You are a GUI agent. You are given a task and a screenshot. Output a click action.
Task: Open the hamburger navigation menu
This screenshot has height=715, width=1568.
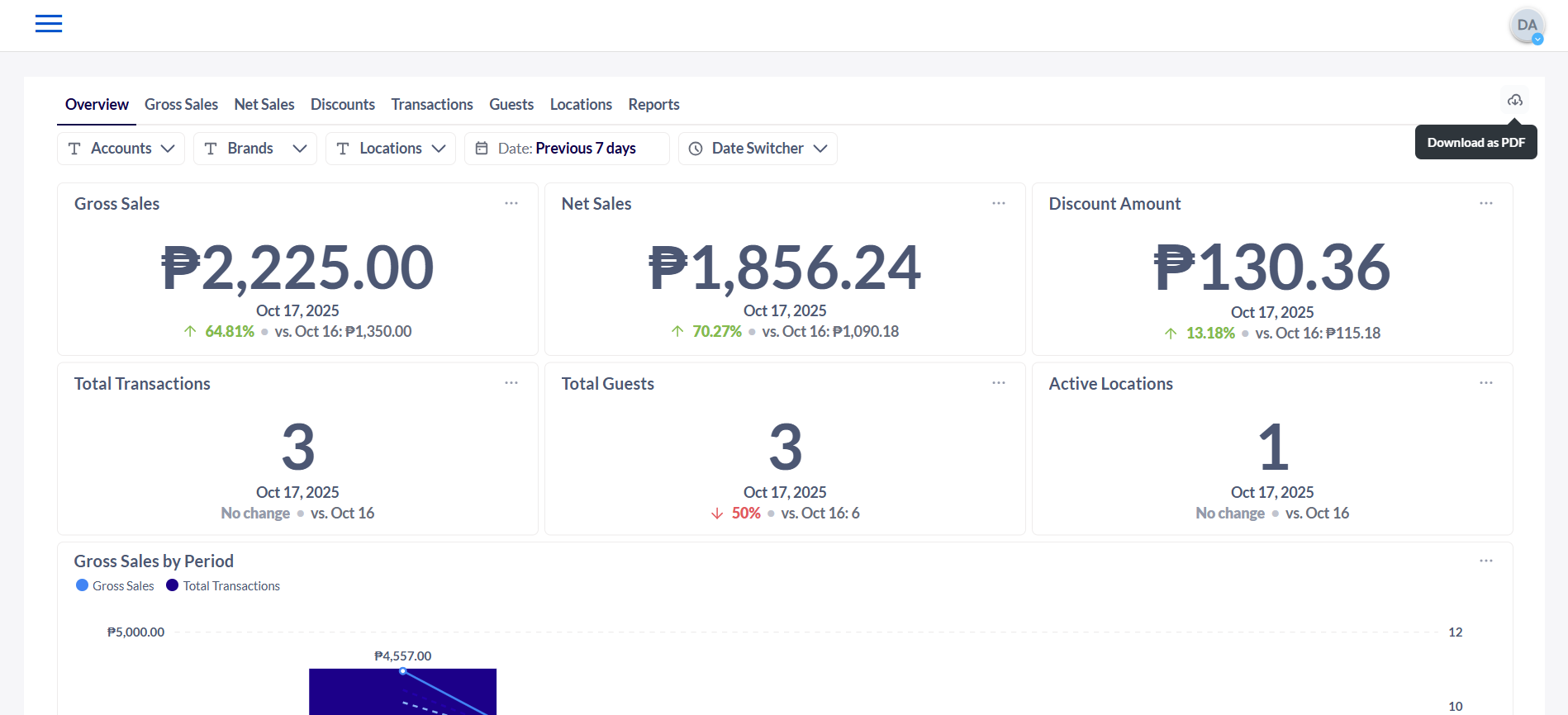point(49,24)
